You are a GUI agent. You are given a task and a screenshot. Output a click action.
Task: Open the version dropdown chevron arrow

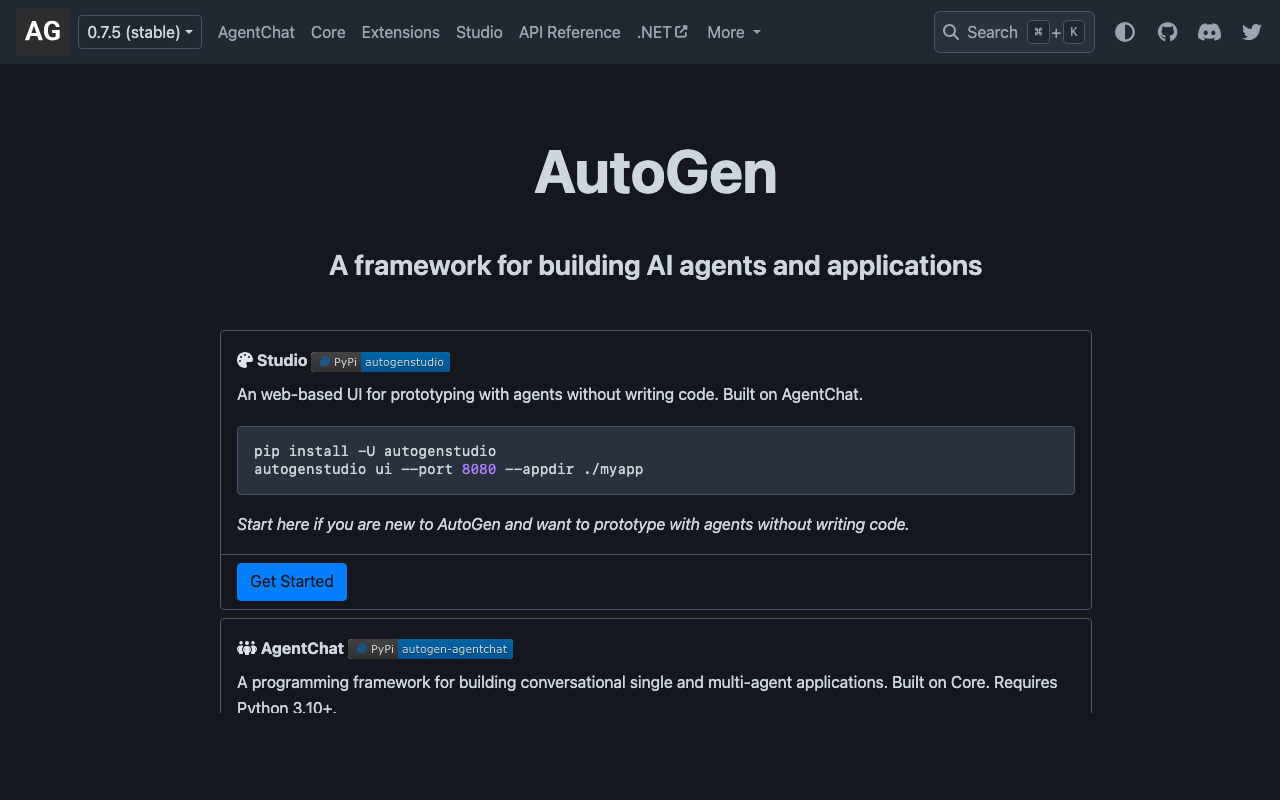pyautogui.click(x=189, y=31)
